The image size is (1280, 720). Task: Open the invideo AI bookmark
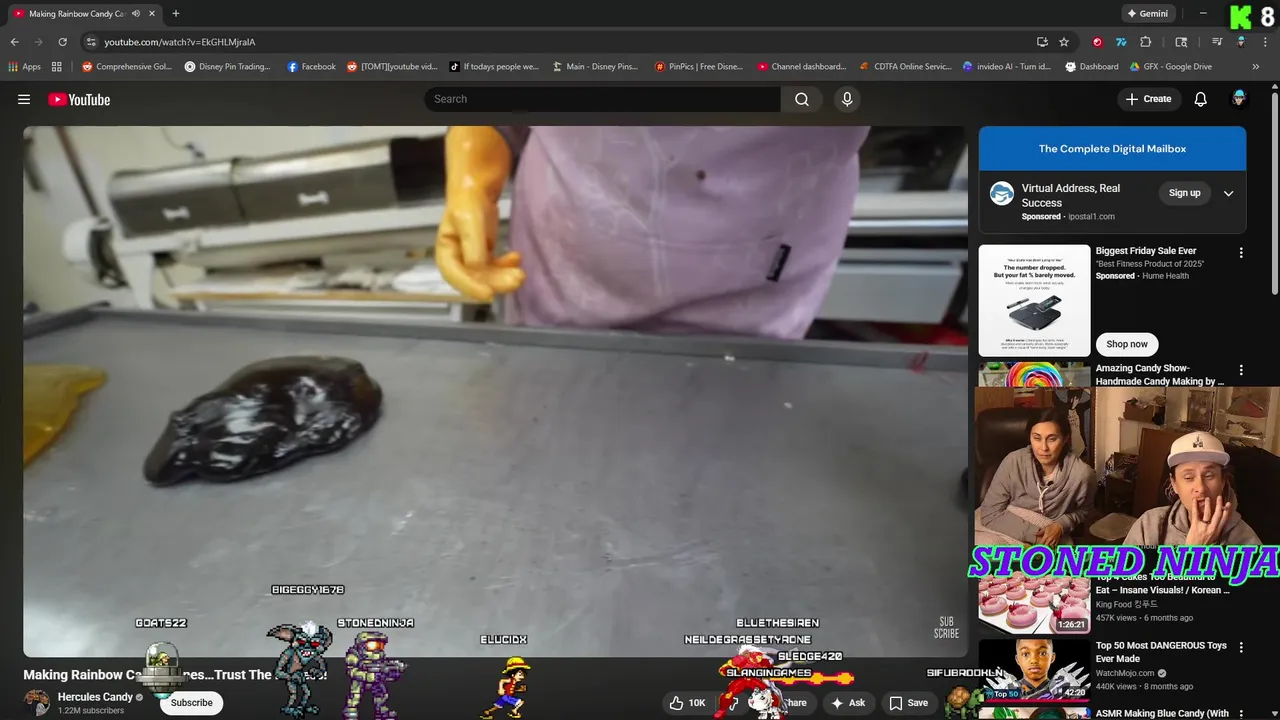(x=1006, y=67)
